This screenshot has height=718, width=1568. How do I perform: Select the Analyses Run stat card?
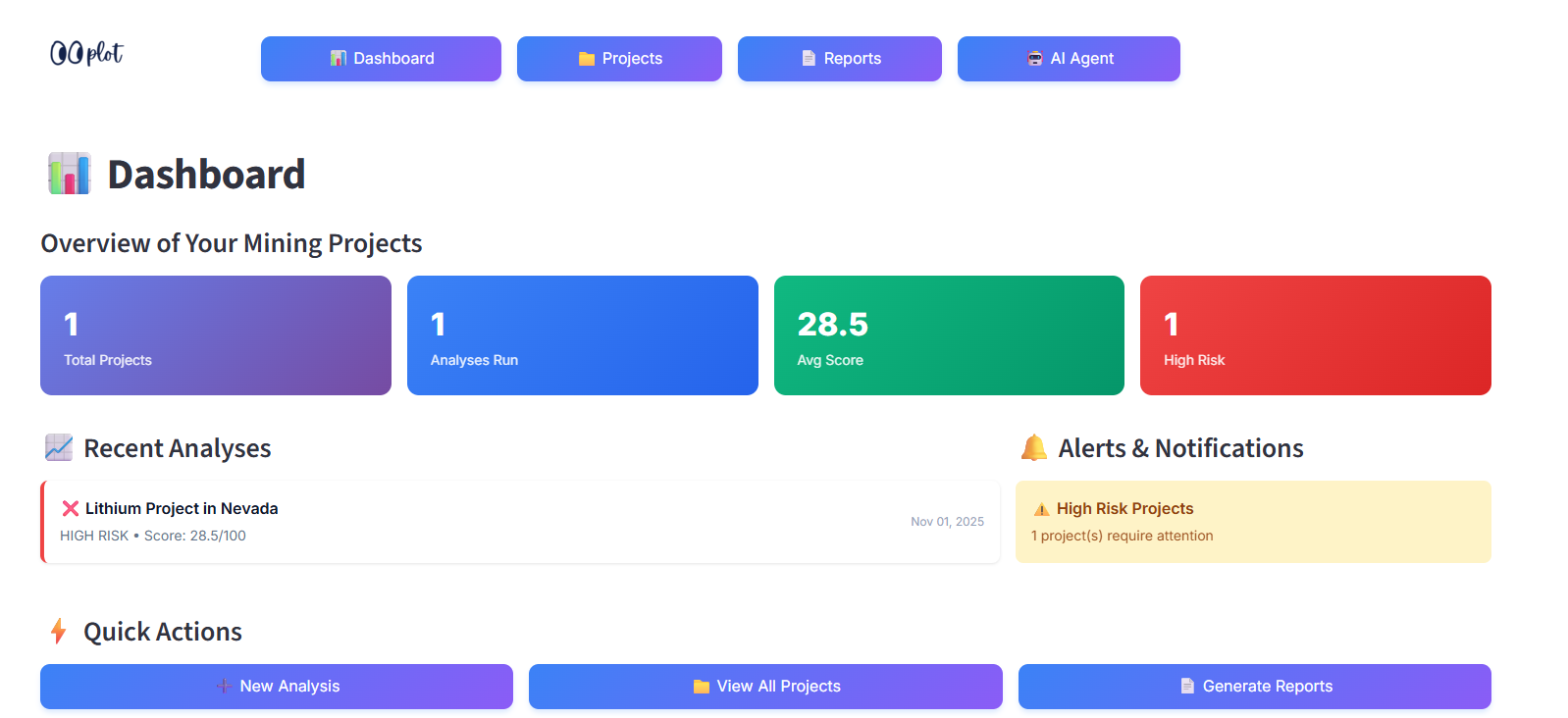[x=583, y=335]
